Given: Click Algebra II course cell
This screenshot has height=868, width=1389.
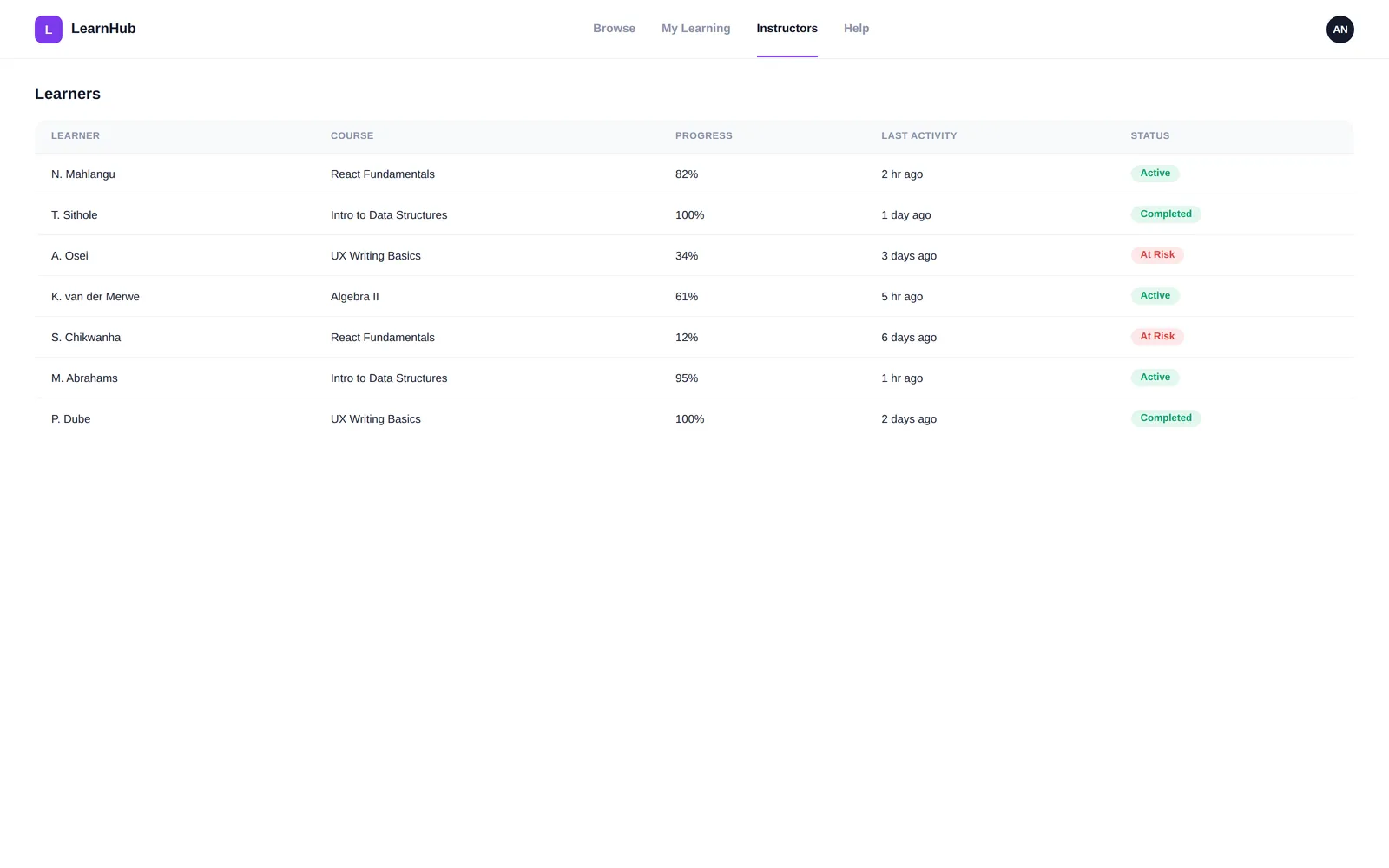Looking at the screenshot, I should coord(355,297).
